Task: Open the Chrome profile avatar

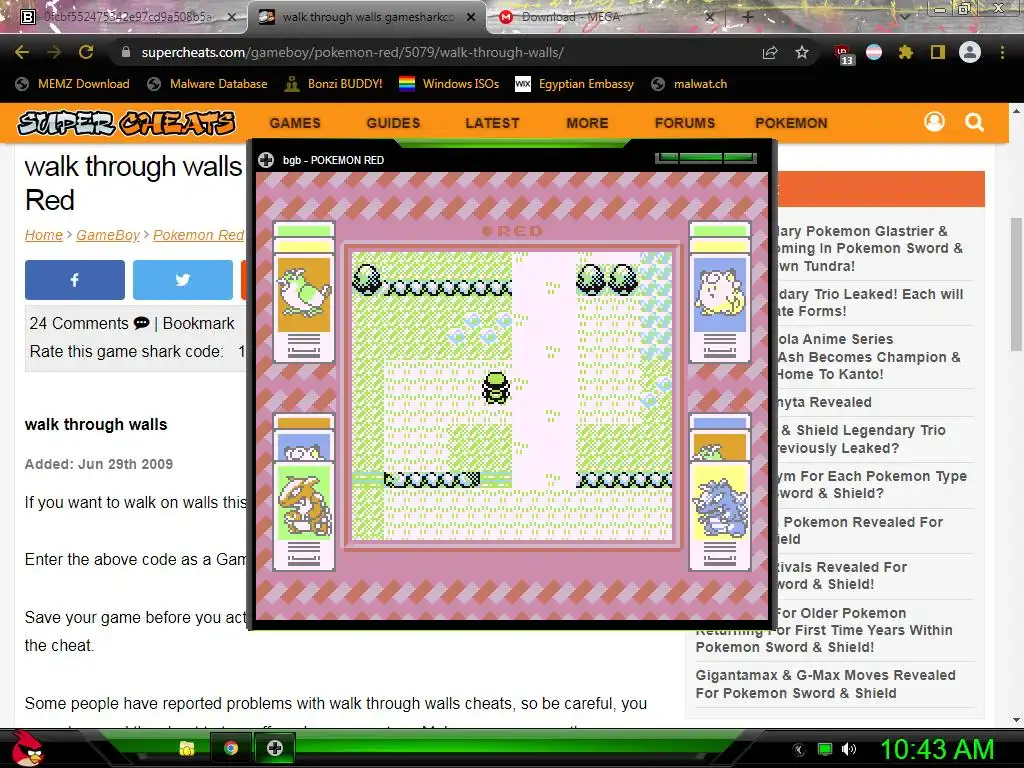Action: pos(970,52)
